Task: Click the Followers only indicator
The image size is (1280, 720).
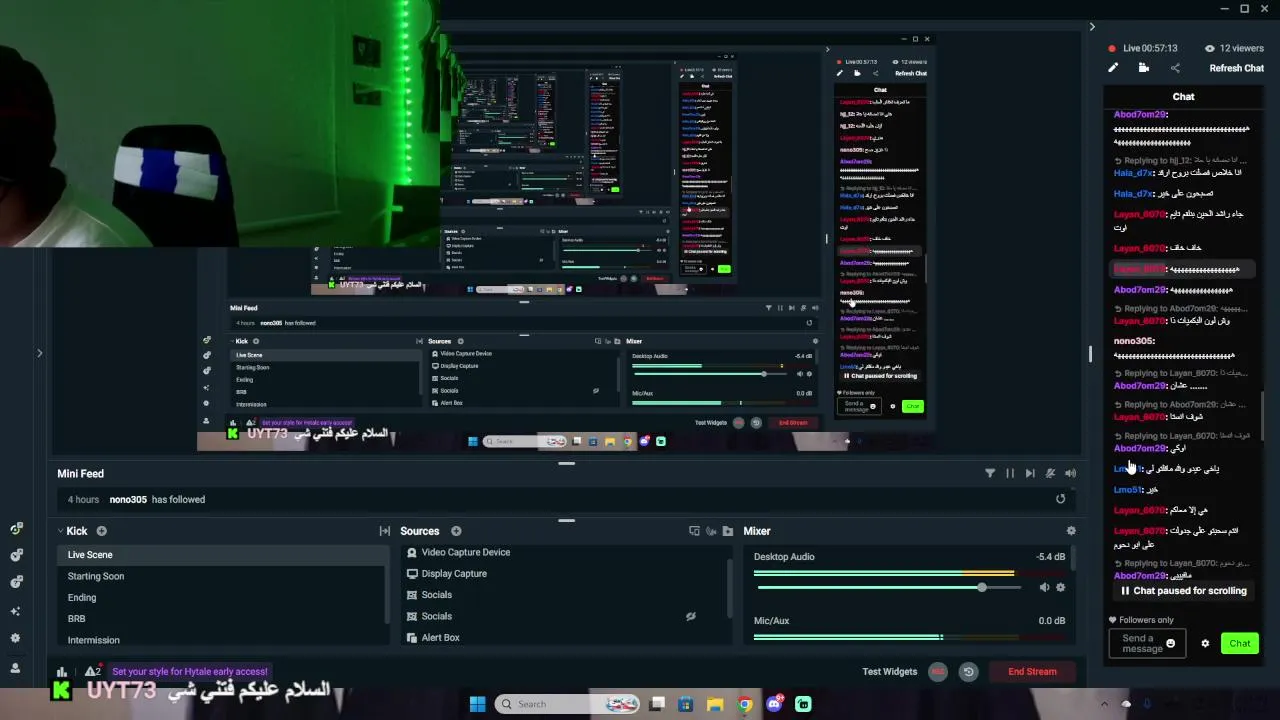Action: 1140,620
